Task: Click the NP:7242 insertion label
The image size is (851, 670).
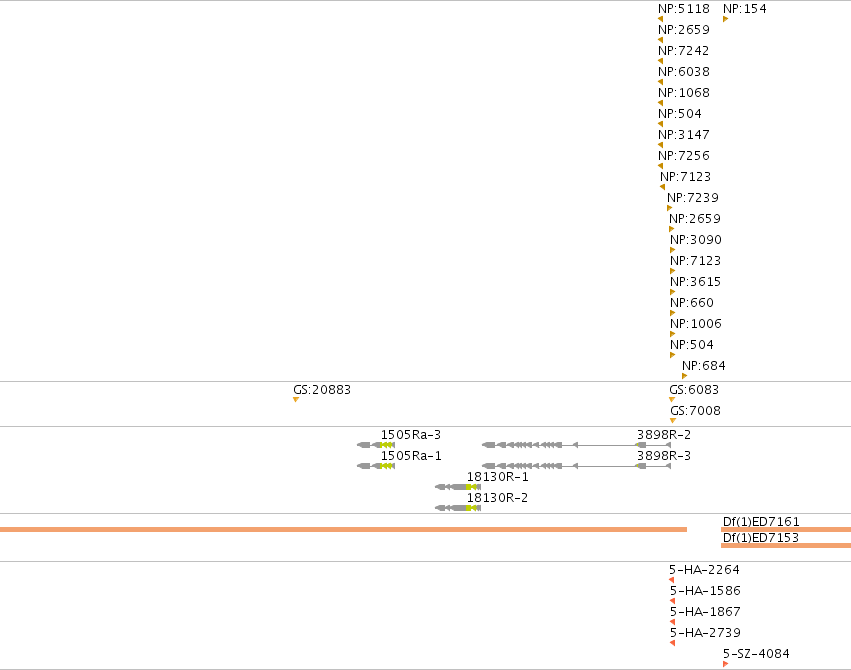Action: (684, 50)
